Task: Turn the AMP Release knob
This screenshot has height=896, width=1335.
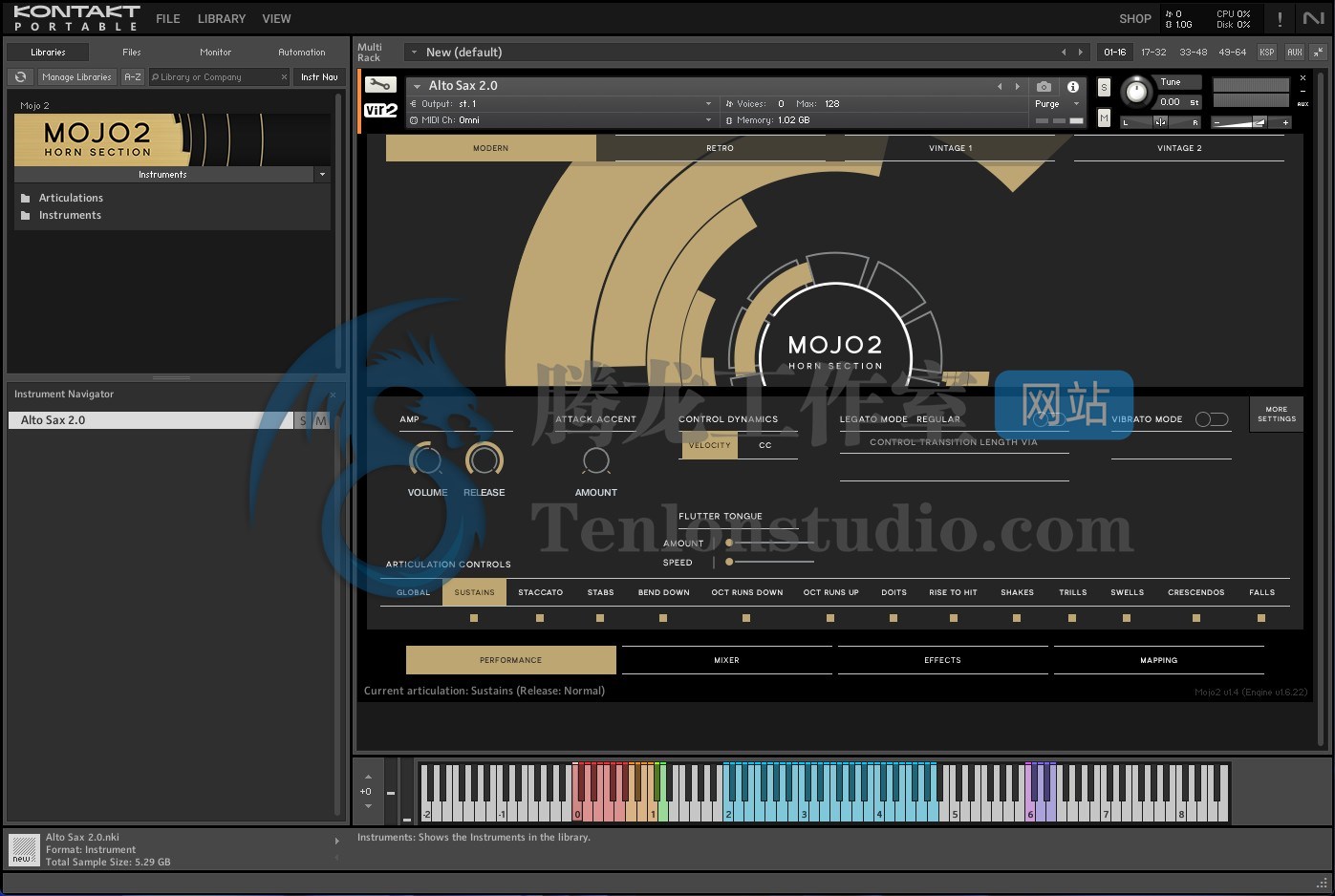Action: 484,460
